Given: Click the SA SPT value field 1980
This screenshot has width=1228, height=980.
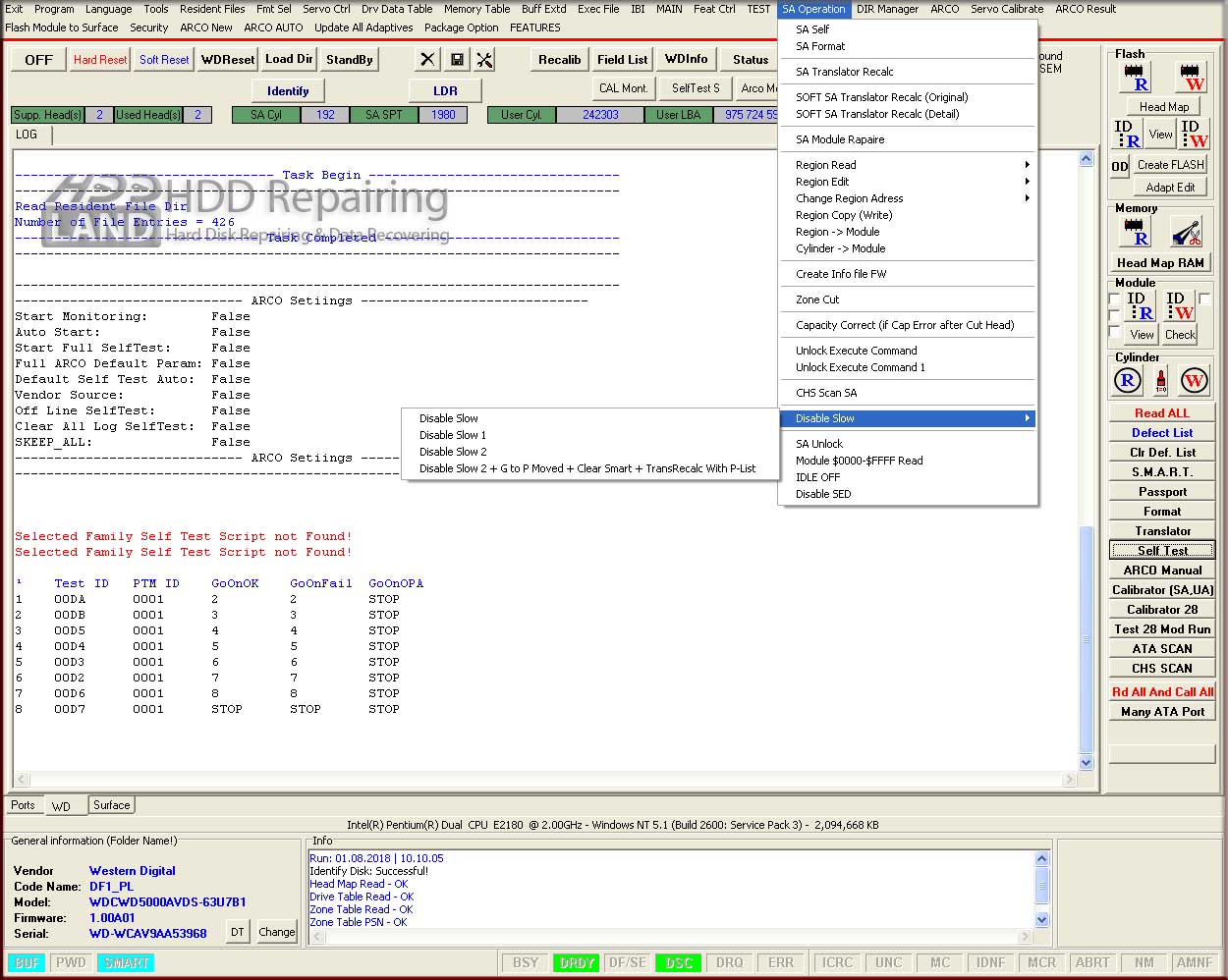Looking at the screenshot, I should tap(443, 115).
